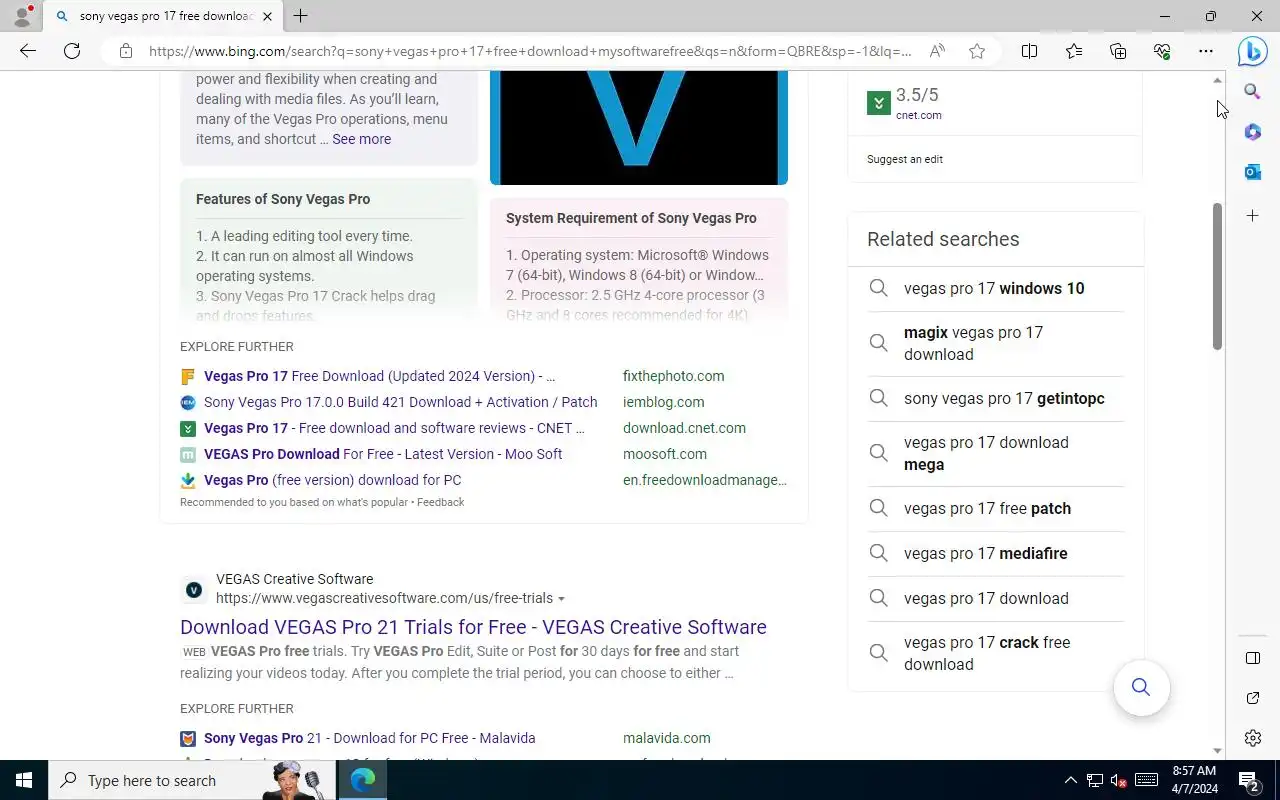Toggle sidebar panel layout icon

tap(1253, 658)
